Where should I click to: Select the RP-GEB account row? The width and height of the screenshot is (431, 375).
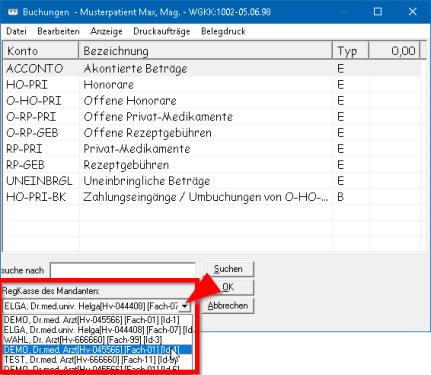pos(212,165)
